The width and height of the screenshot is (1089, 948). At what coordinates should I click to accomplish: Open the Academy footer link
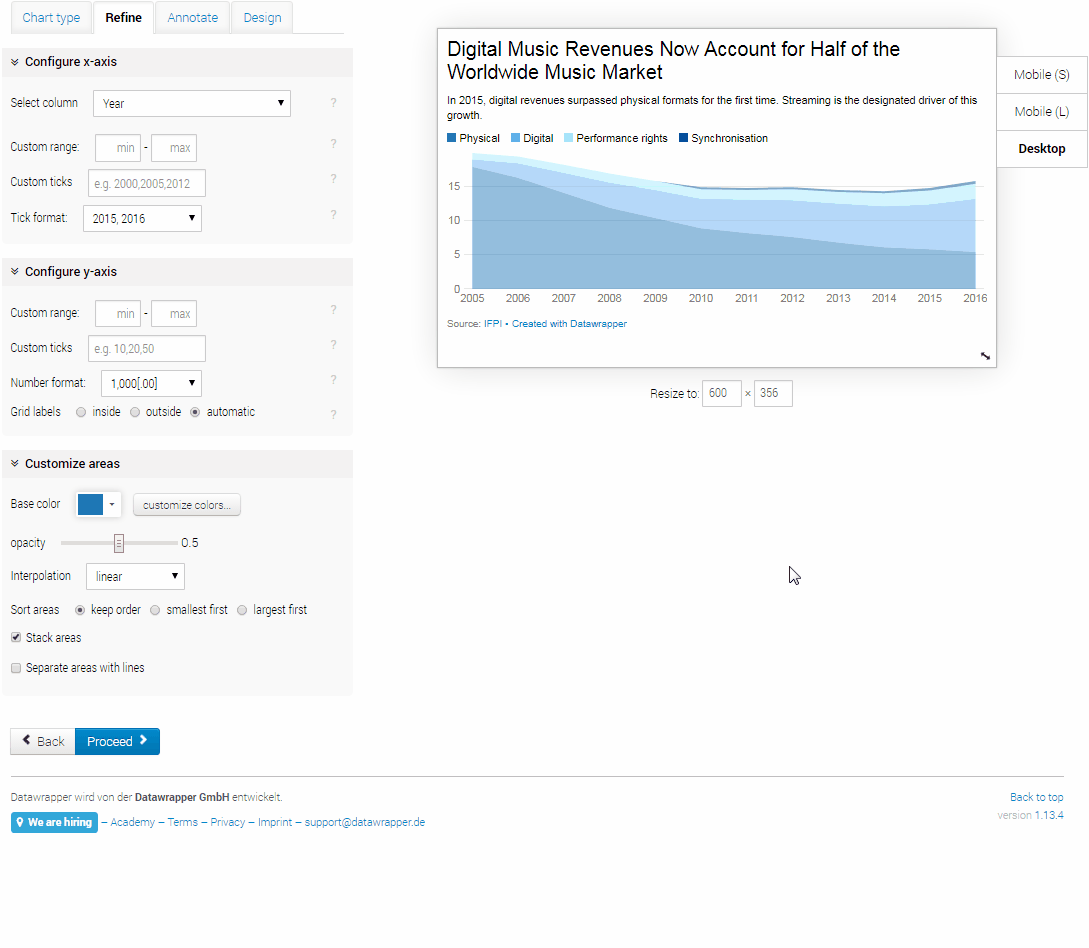coord(133,822)
